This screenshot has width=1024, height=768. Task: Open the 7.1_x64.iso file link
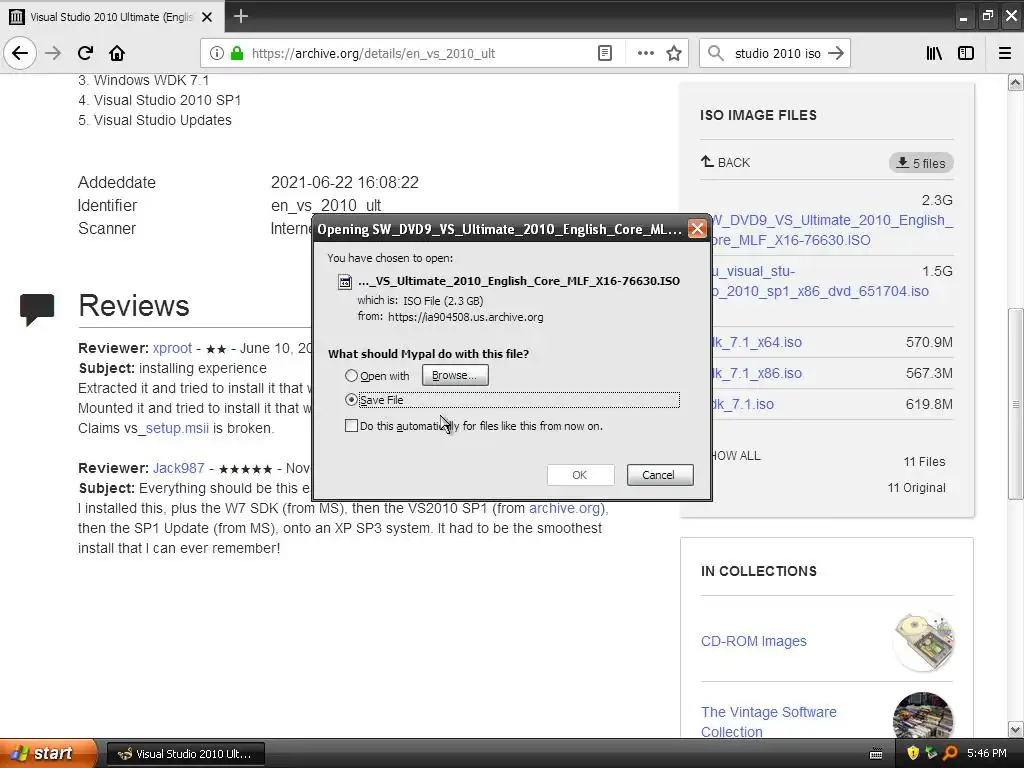click(x=756, y=342)
